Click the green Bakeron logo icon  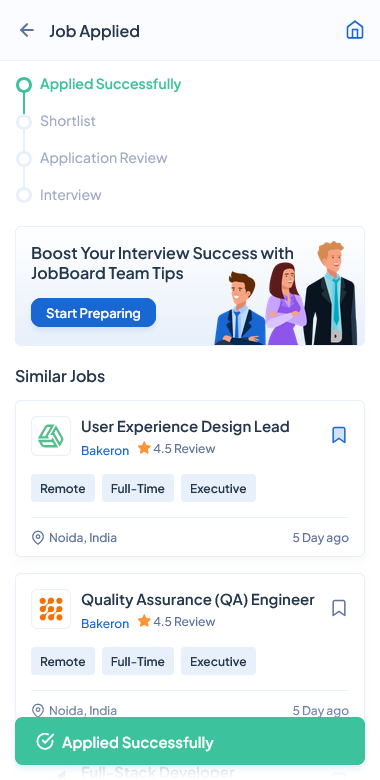pos(51,436)
